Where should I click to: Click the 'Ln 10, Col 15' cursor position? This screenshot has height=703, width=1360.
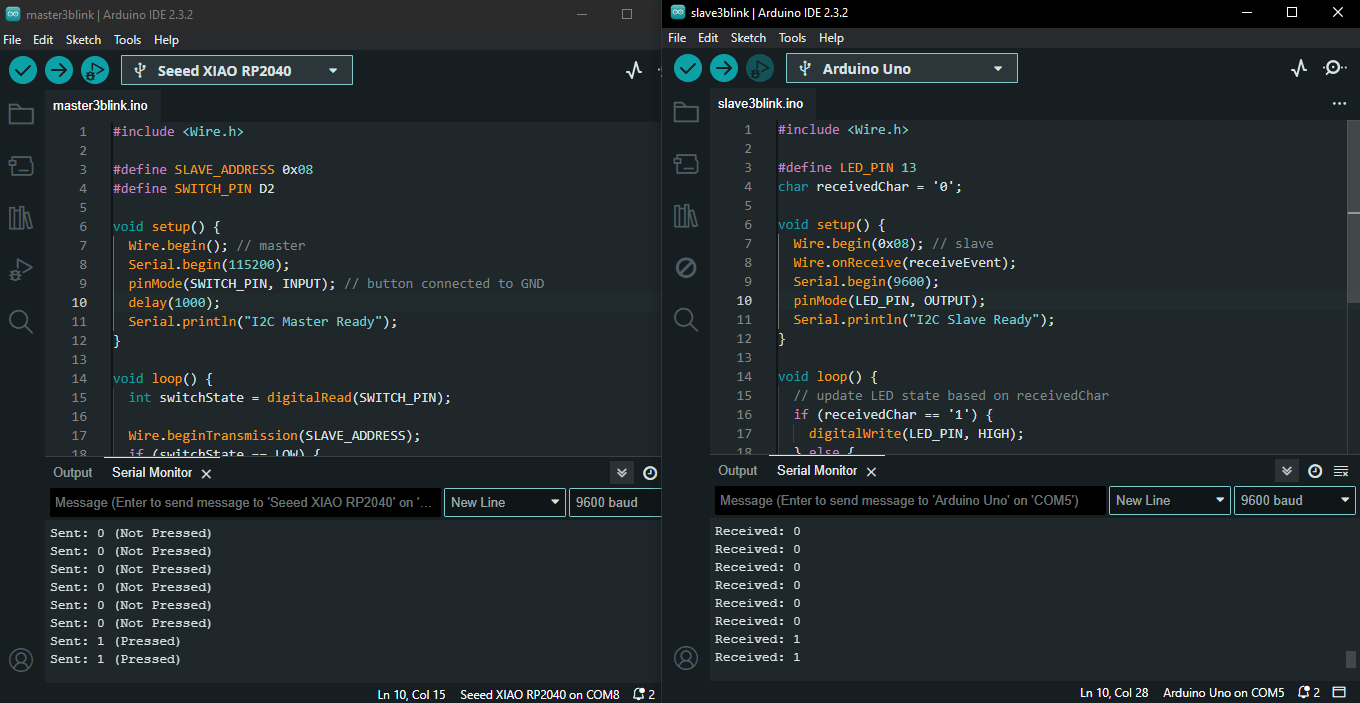click(x=412, y=694)
